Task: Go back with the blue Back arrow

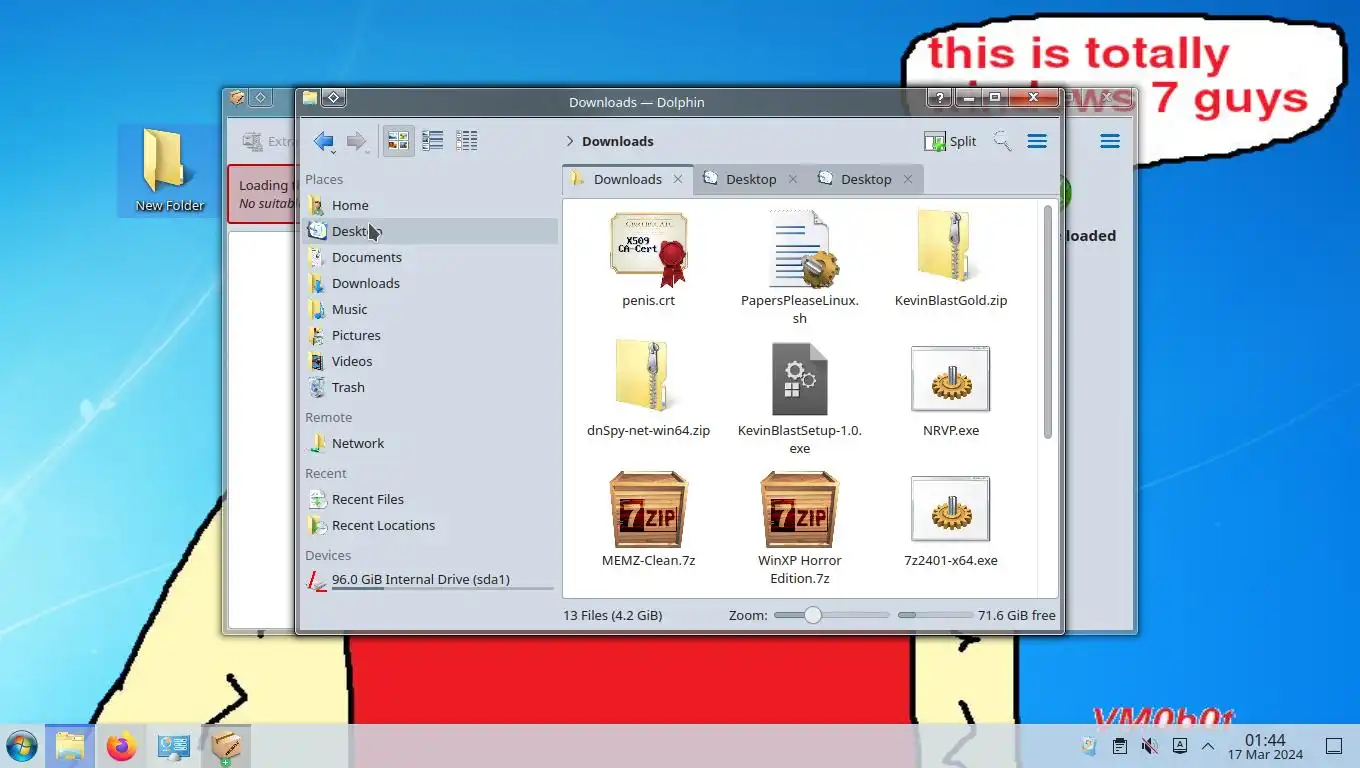Action: (x=323, y=142)
